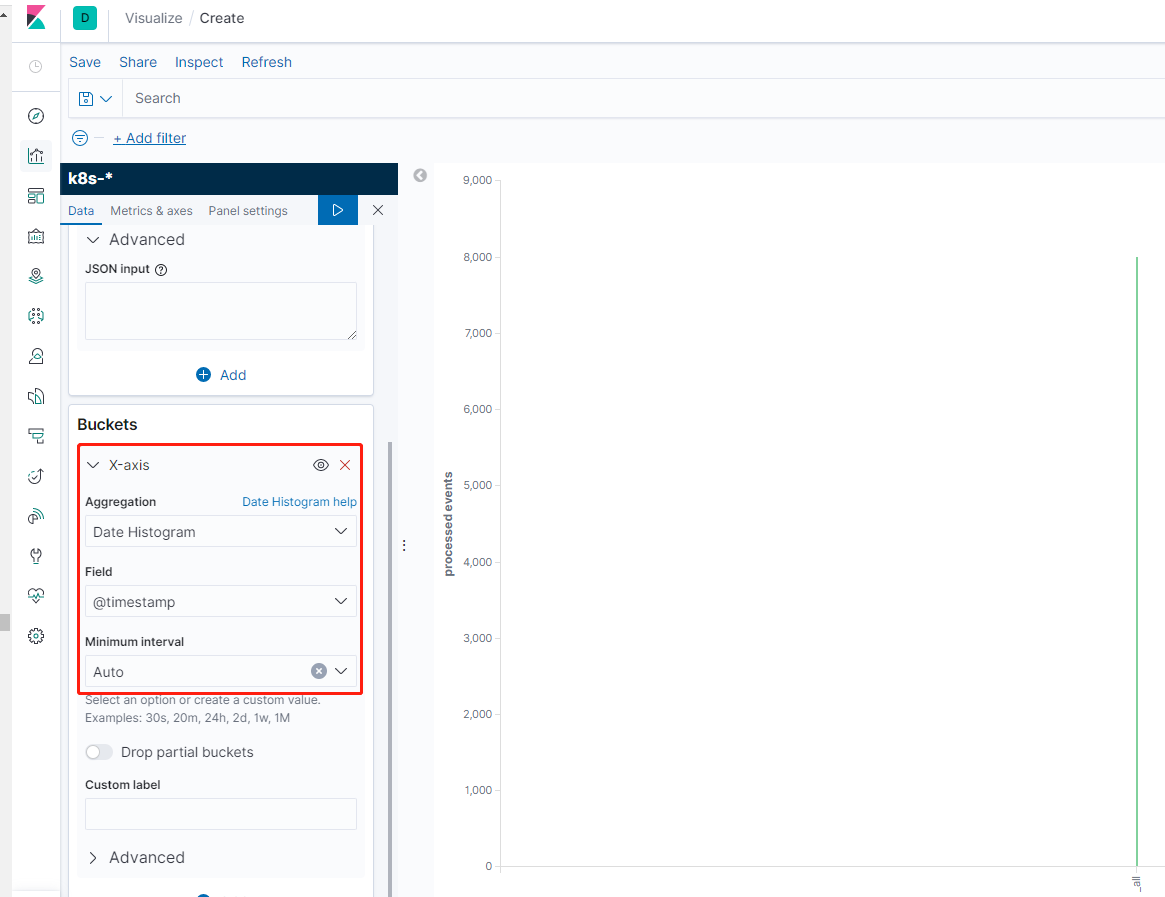Switch to the Panel settings tab
Screen dimensions: 1165x897
click(x=248, y=211)
